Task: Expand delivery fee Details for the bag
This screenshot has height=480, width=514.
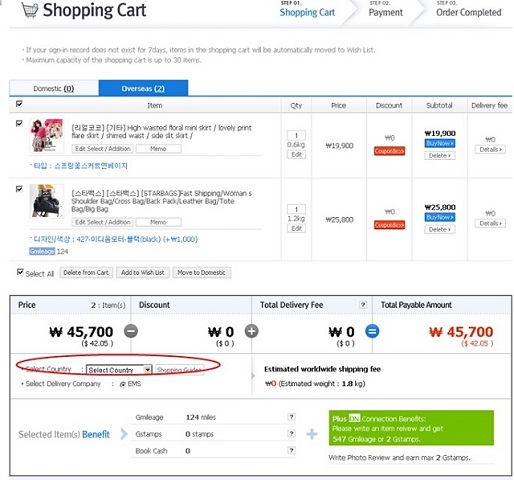Action: click(x=490, y=223)
